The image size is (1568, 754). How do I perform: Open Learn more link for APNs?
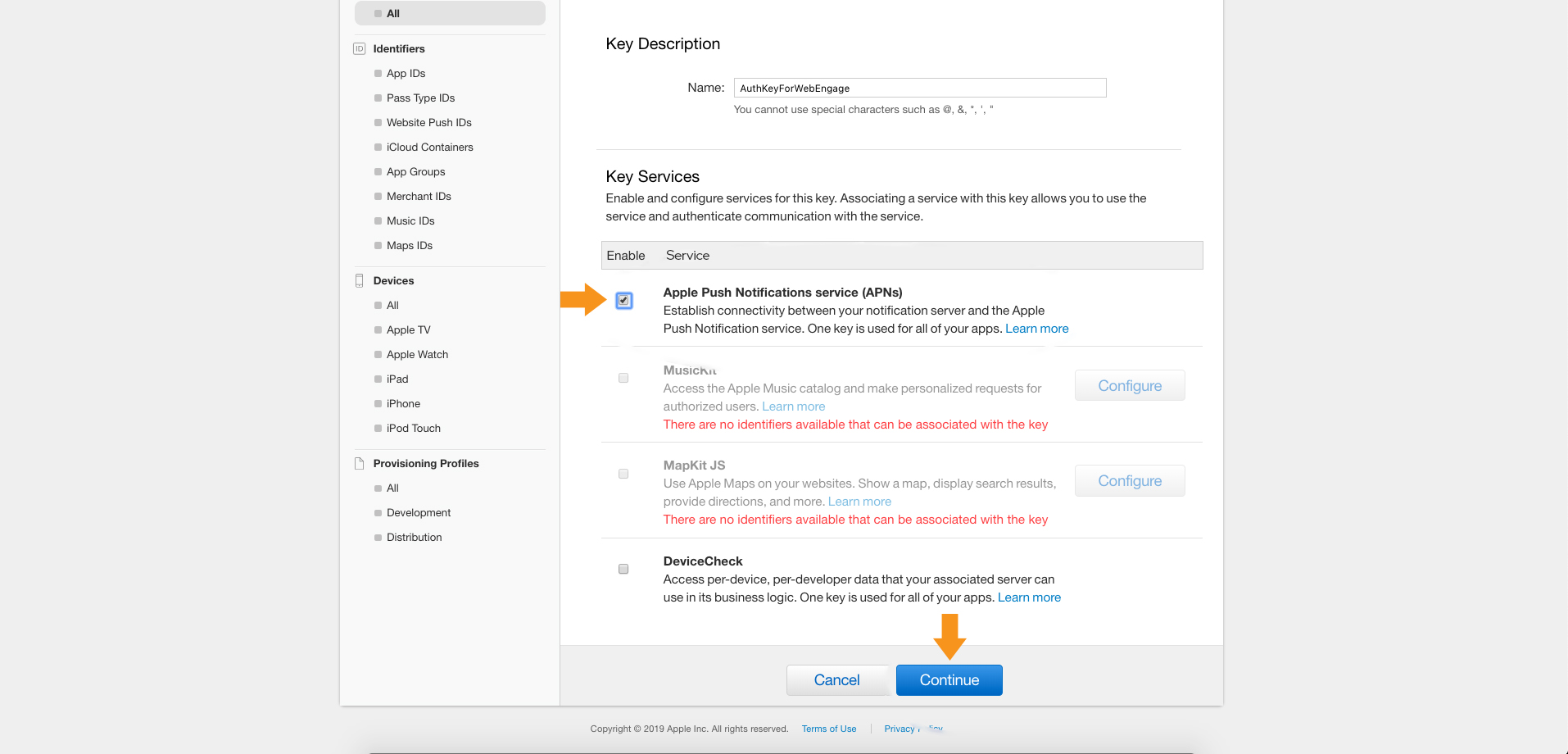pos(1036,329)
